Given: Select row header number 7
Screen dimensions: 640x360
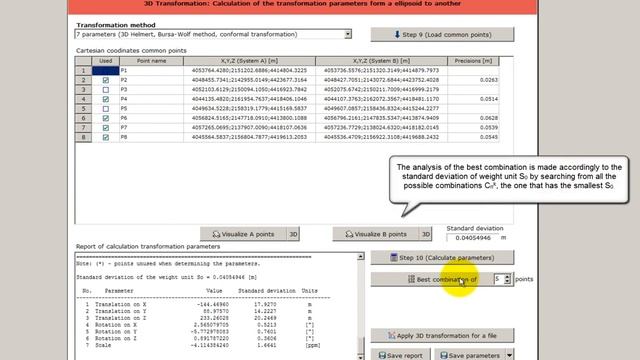Looking at the screenshot, I should pyautogui.click(x=84, y=128).
